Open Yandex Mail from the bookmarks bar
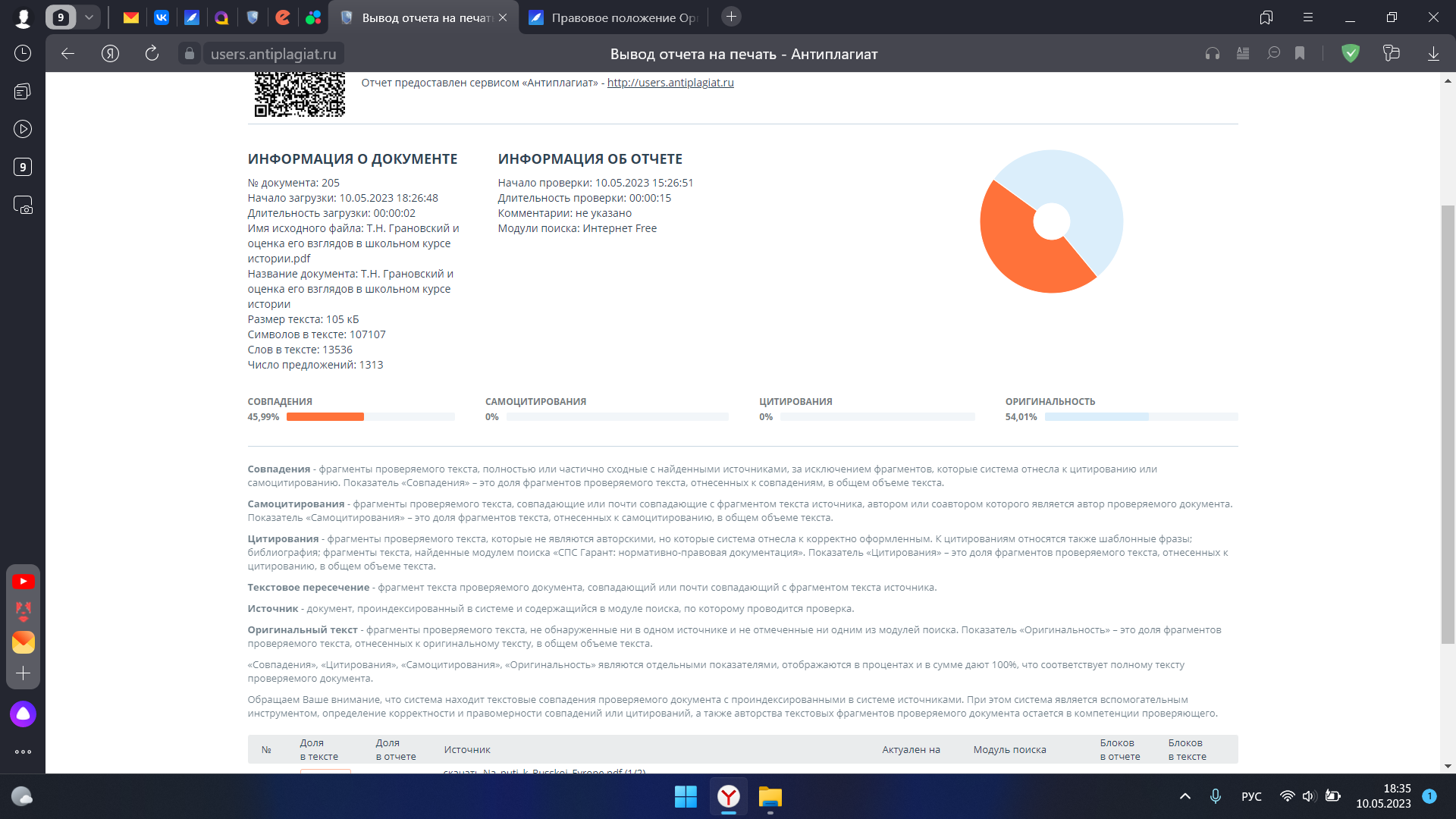1456x819 pixels. click(x=130, y=17)
